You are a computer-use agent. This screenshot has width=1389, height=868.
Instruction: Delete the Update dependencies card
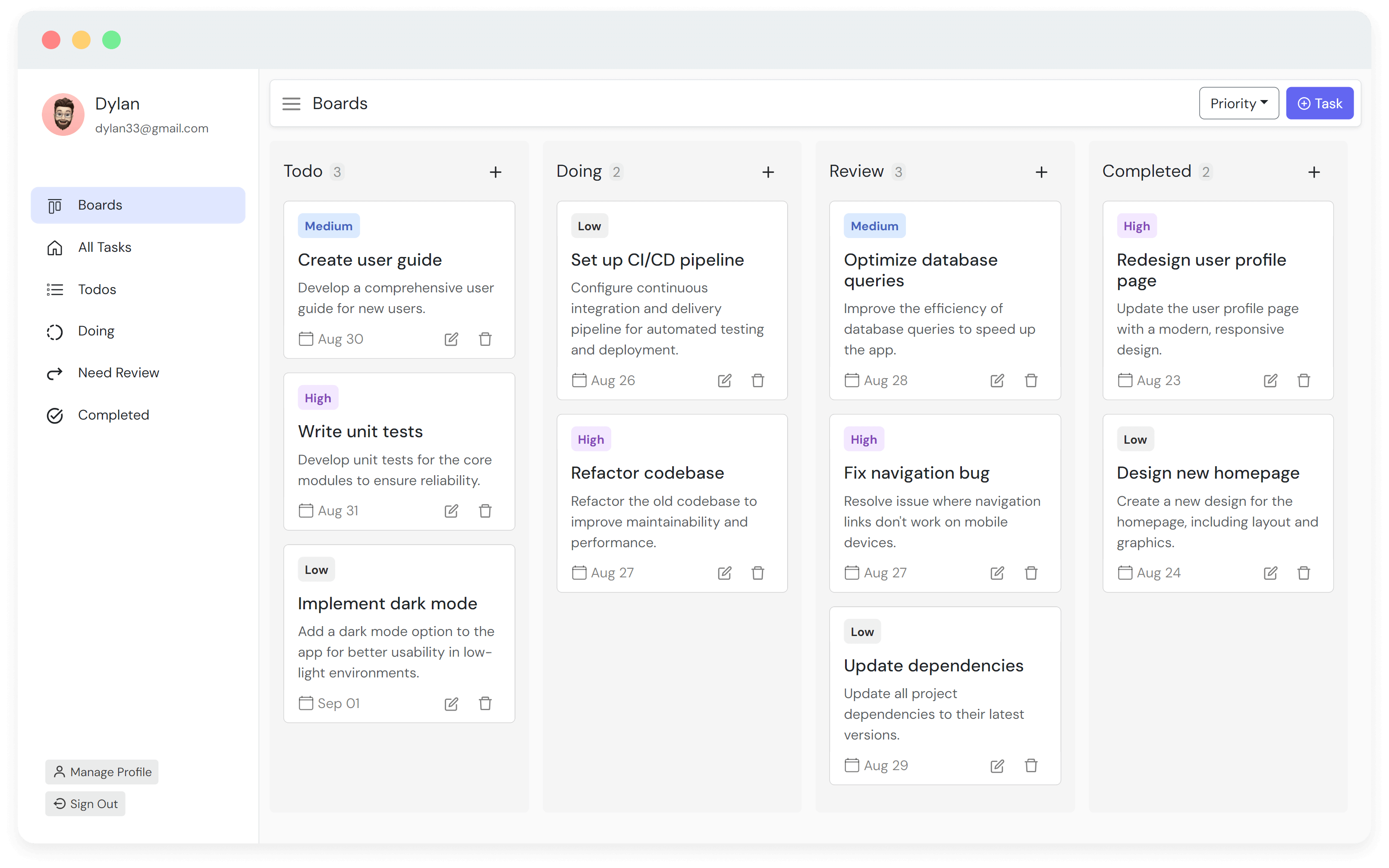[1031, 766]
